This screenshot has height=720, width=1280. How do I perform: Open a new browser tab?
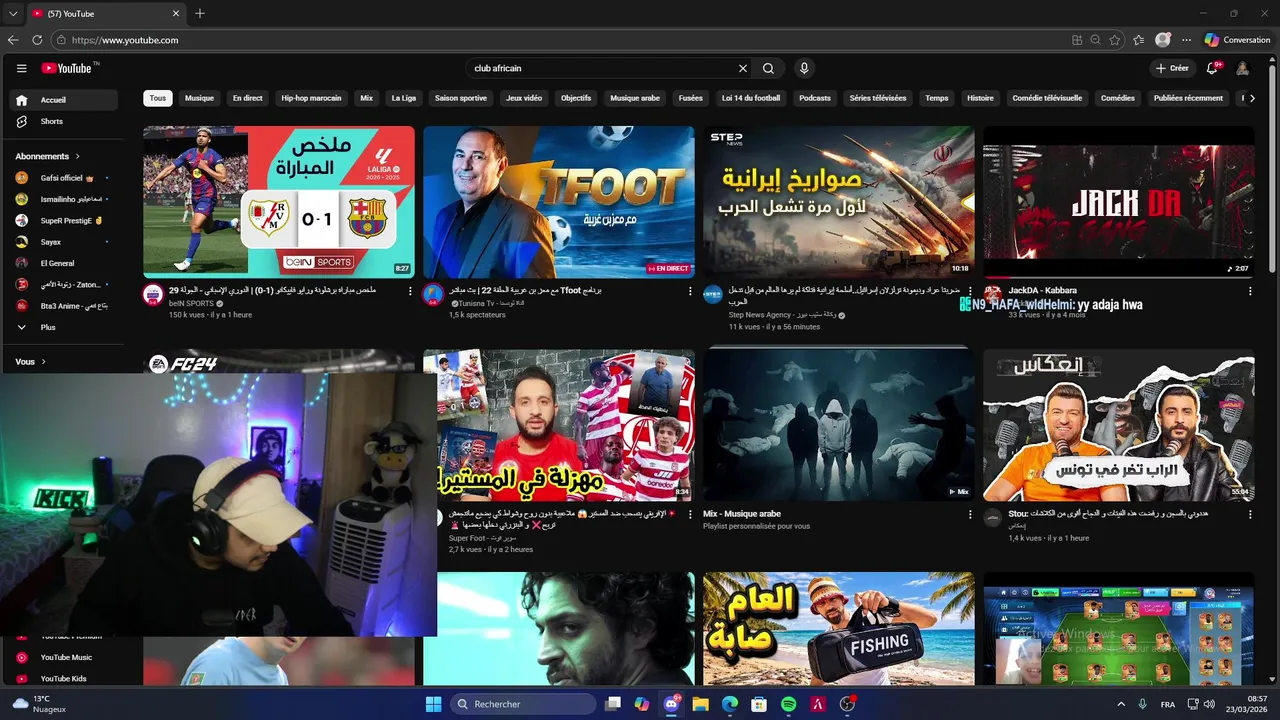(x=199, y=13)
